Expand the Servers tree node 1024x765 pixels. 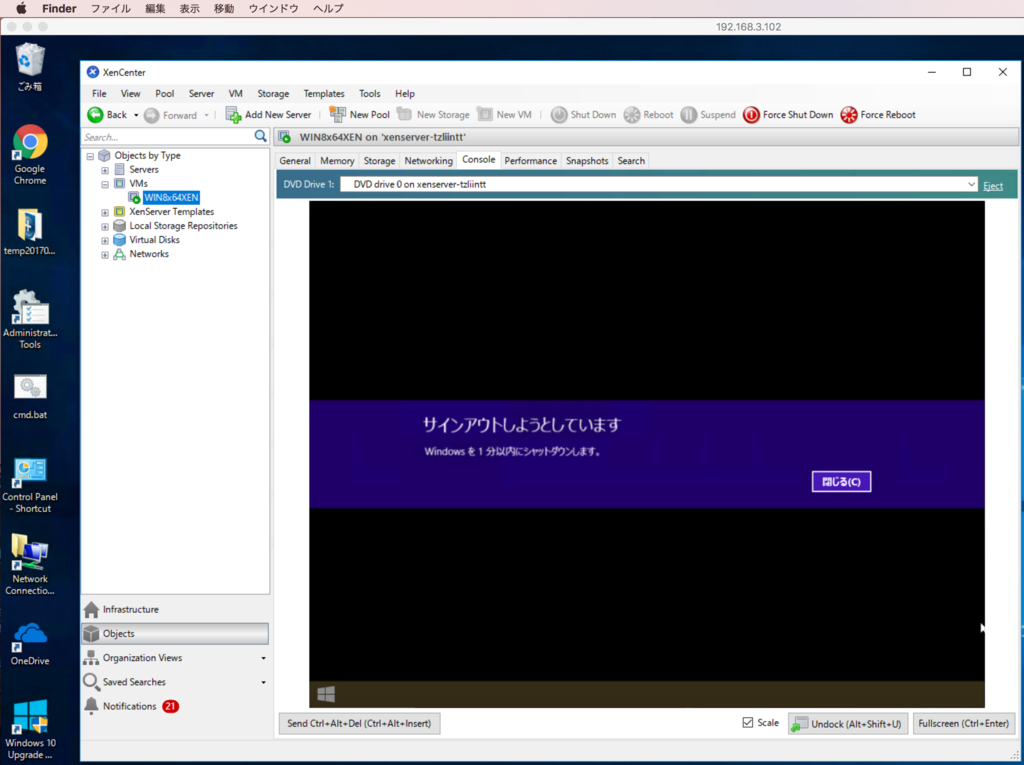[104, 170]
